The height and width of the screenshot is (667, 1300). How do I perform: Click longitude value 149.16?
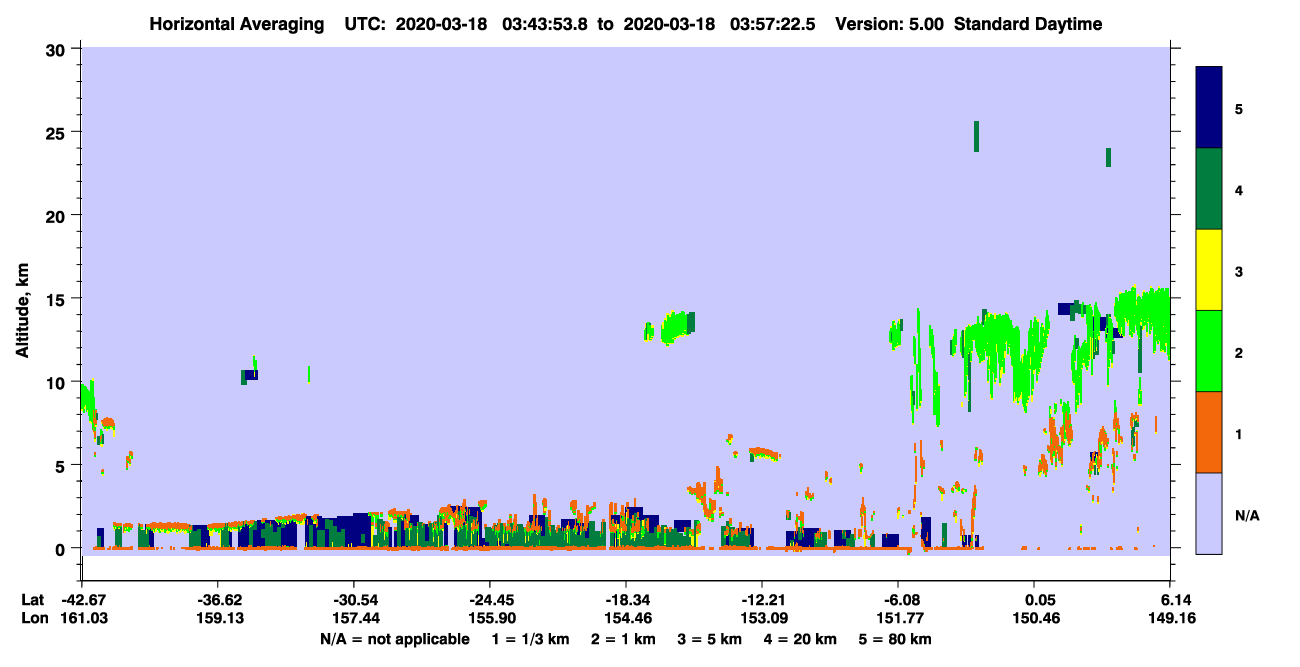coord(1171,618)
